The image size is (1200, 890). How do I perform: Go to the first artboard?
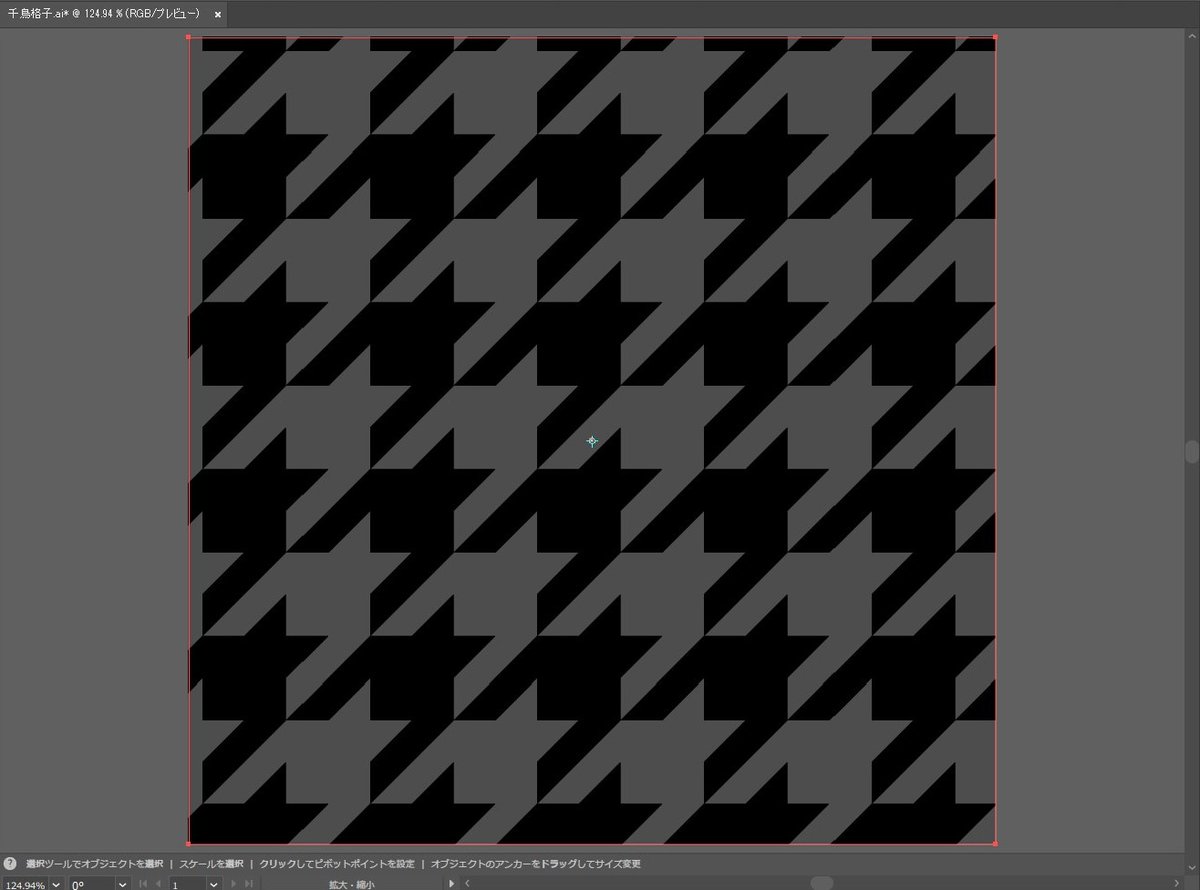[x=143, y=884]
